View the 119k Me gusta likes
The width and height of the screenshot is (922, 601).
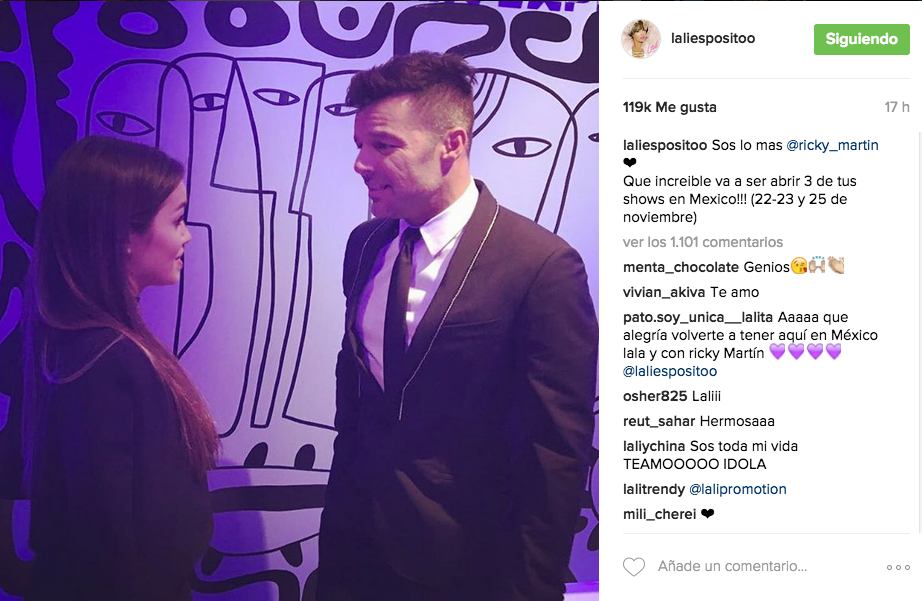coord(670,108)
